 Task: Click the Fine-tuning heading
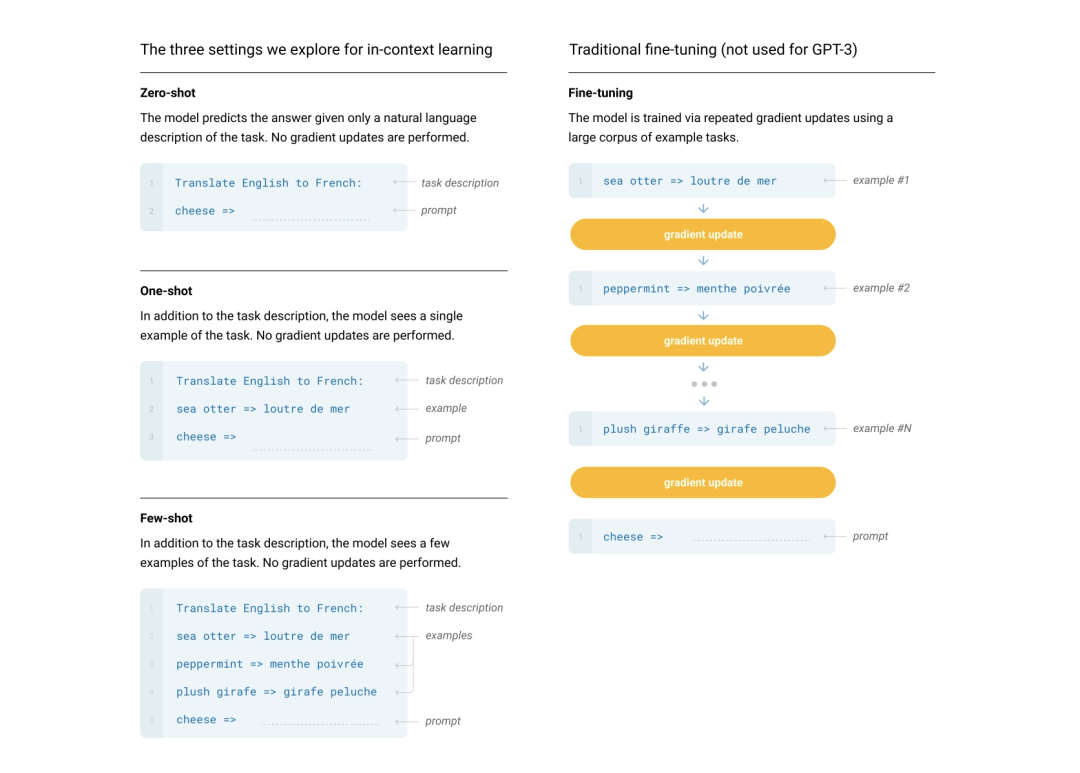601,93
